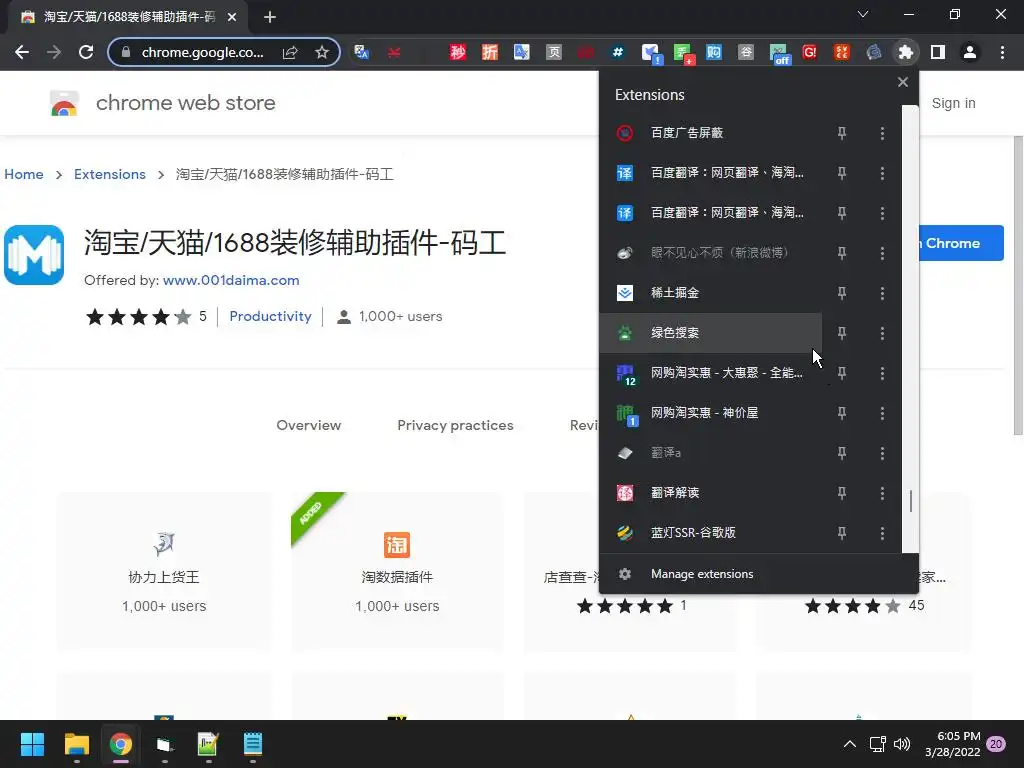Screen dimensions: 1024x768
Task: Toggle pin for 眼不见心不烦 extension
Action: (x=842, y=253)
